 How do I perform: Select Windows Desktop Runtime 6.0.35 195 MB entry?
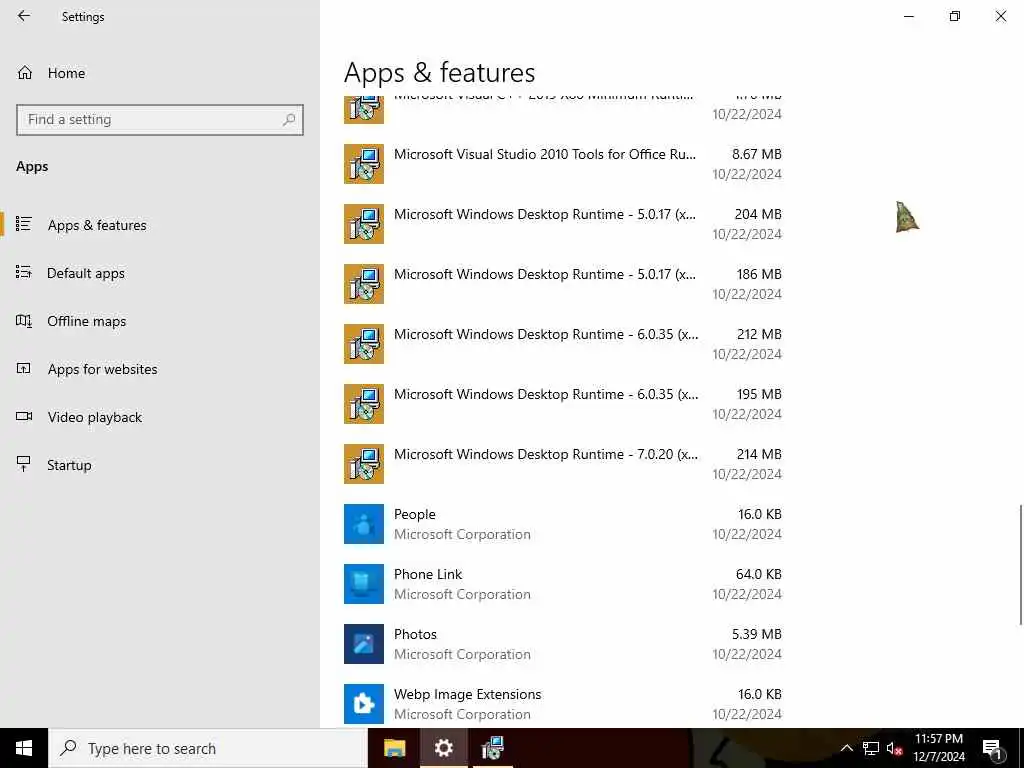(x=563, y=404)
